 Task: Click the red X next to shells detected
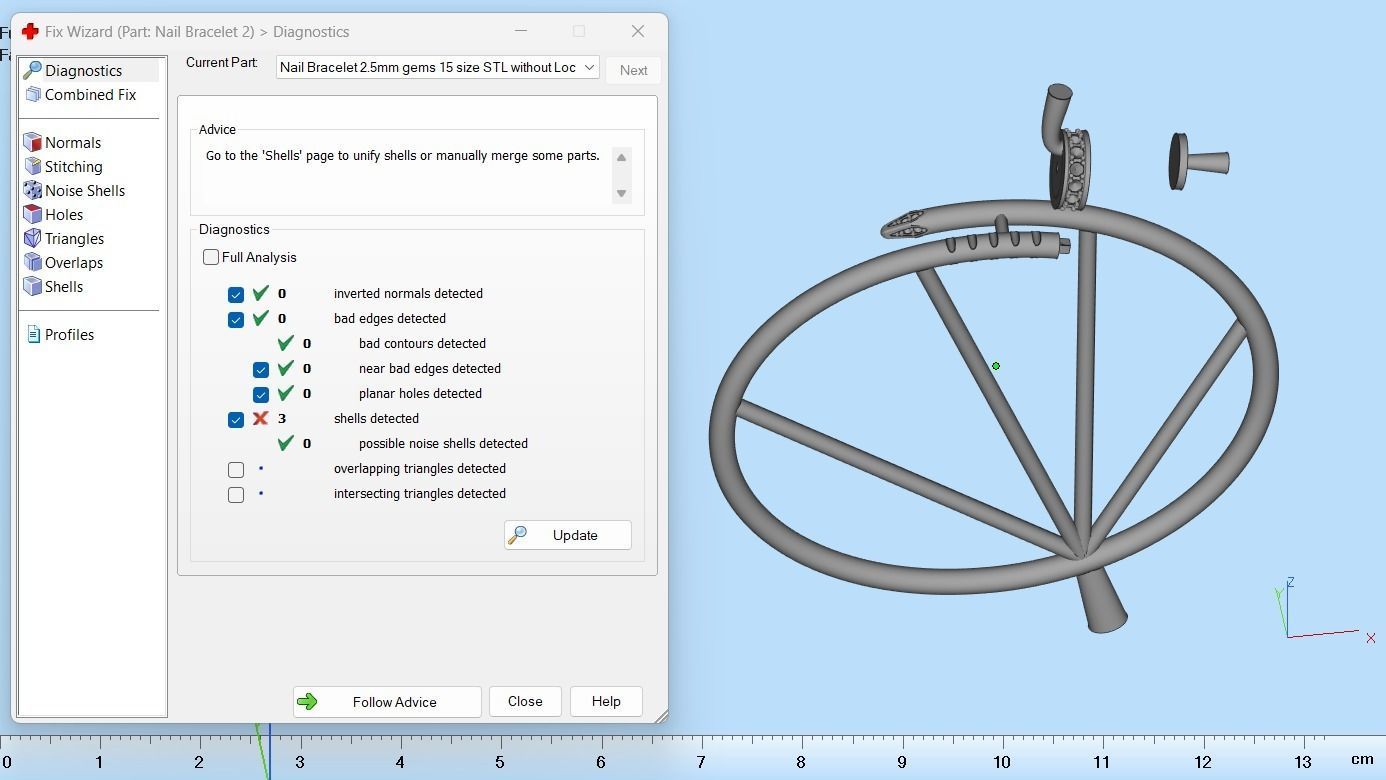point(261,418)
